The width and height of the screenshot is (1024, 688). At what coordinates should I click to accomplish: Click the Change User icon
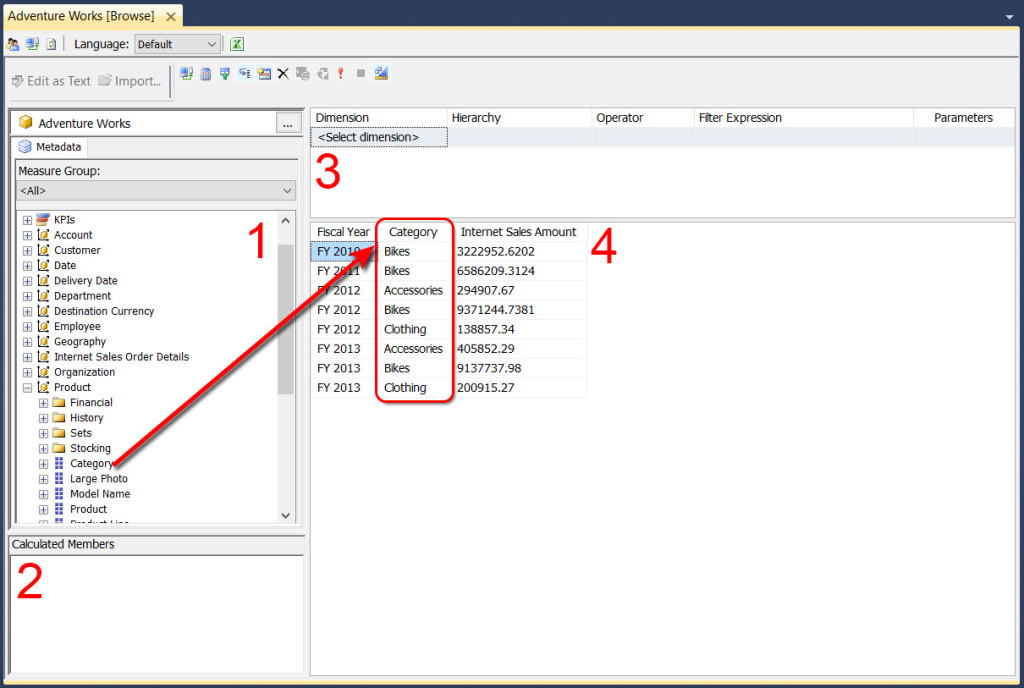click(x=13, y=44)
